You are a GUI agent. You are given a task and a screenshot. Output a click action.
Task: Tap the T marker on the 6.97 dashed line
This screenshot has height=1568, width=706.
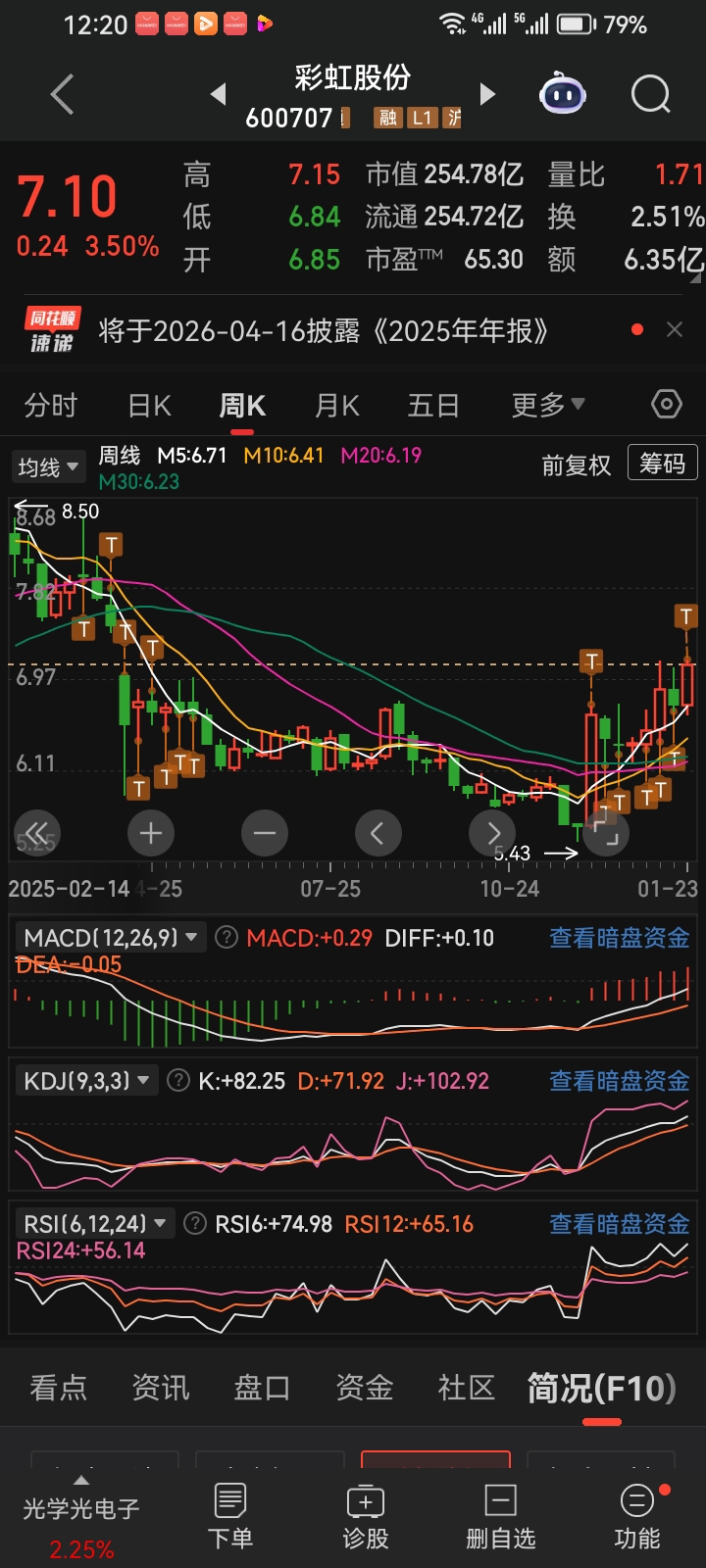(591, 661)
